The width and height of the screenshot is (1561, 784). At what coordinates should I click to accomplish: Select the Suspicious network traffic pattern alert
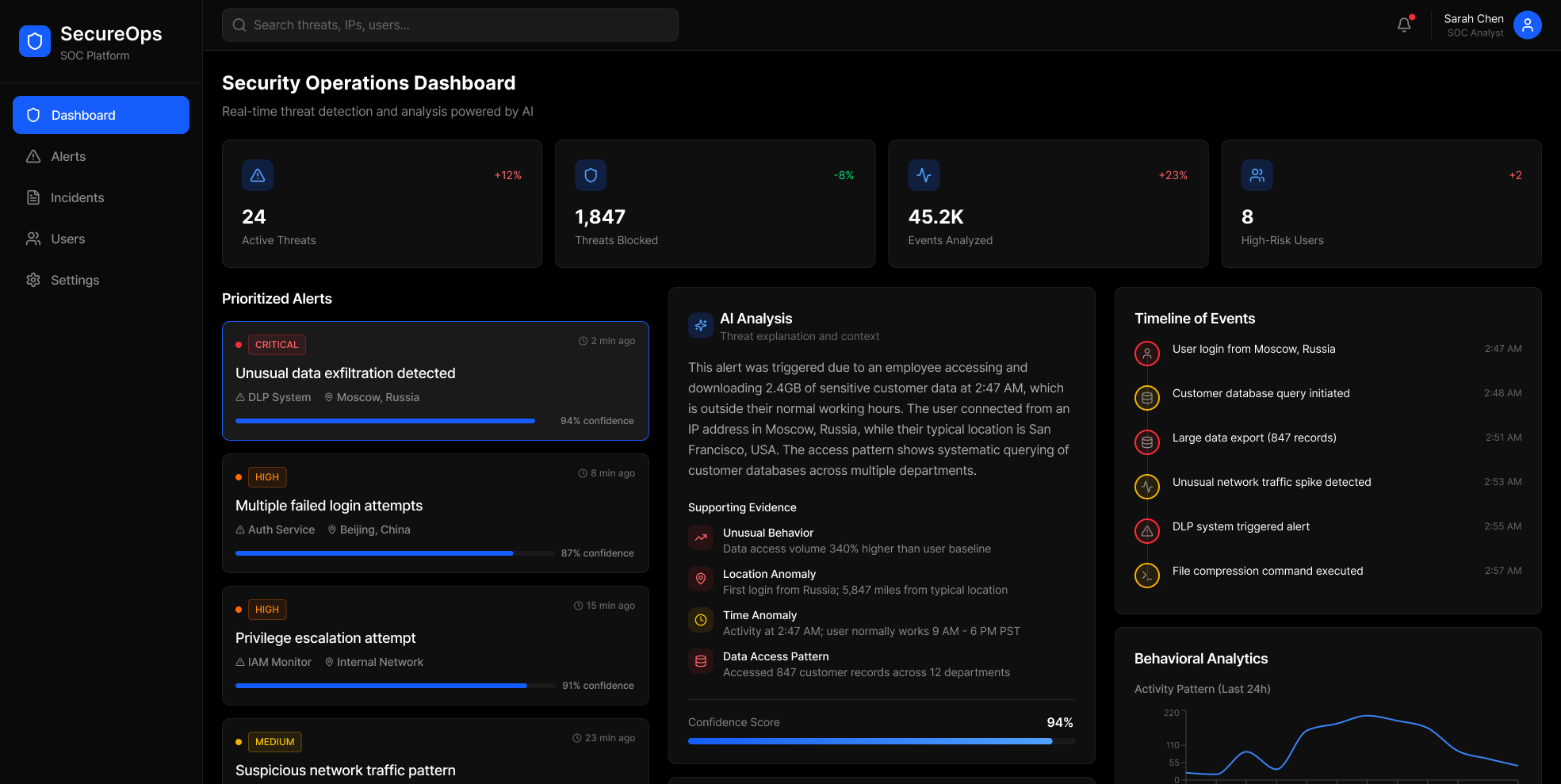tap(435, 751)
